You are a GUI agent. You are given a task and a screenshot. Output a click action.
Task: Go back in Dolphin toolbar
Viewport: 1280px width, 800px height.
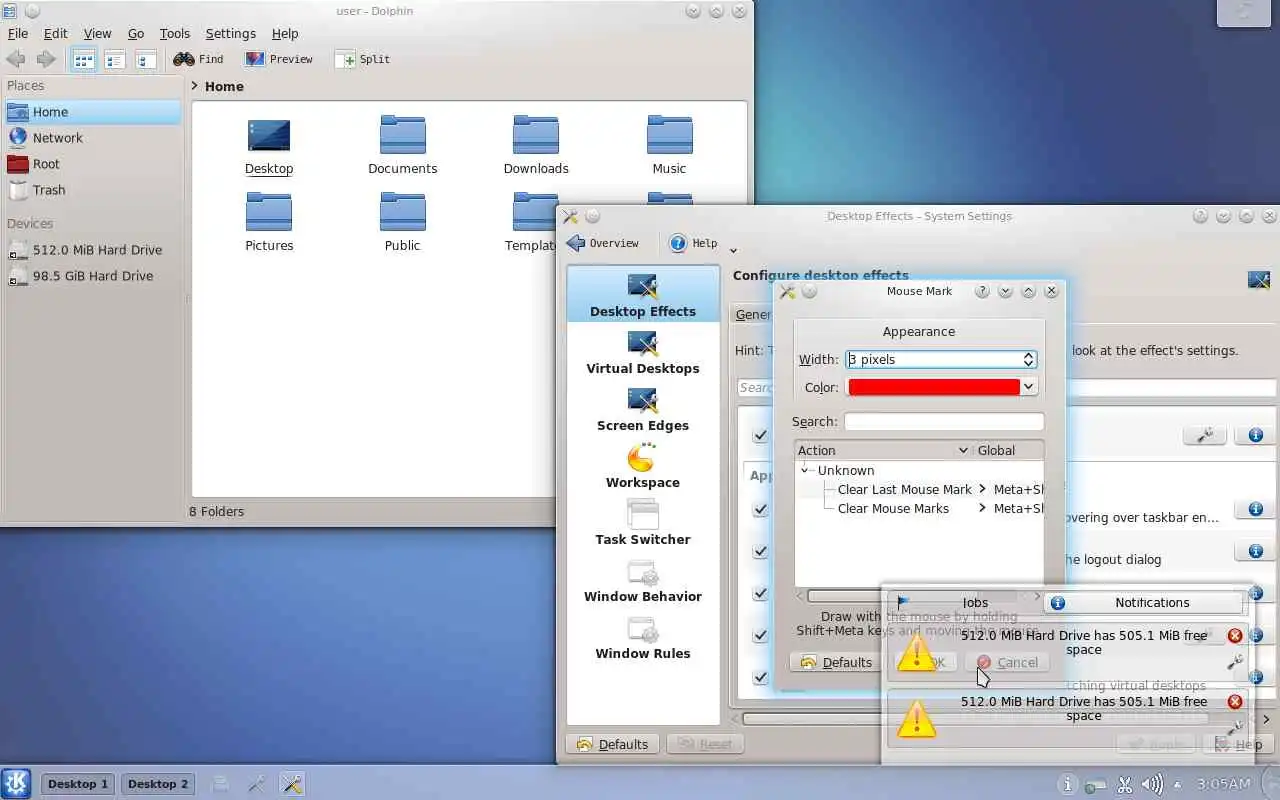(16, 60)
